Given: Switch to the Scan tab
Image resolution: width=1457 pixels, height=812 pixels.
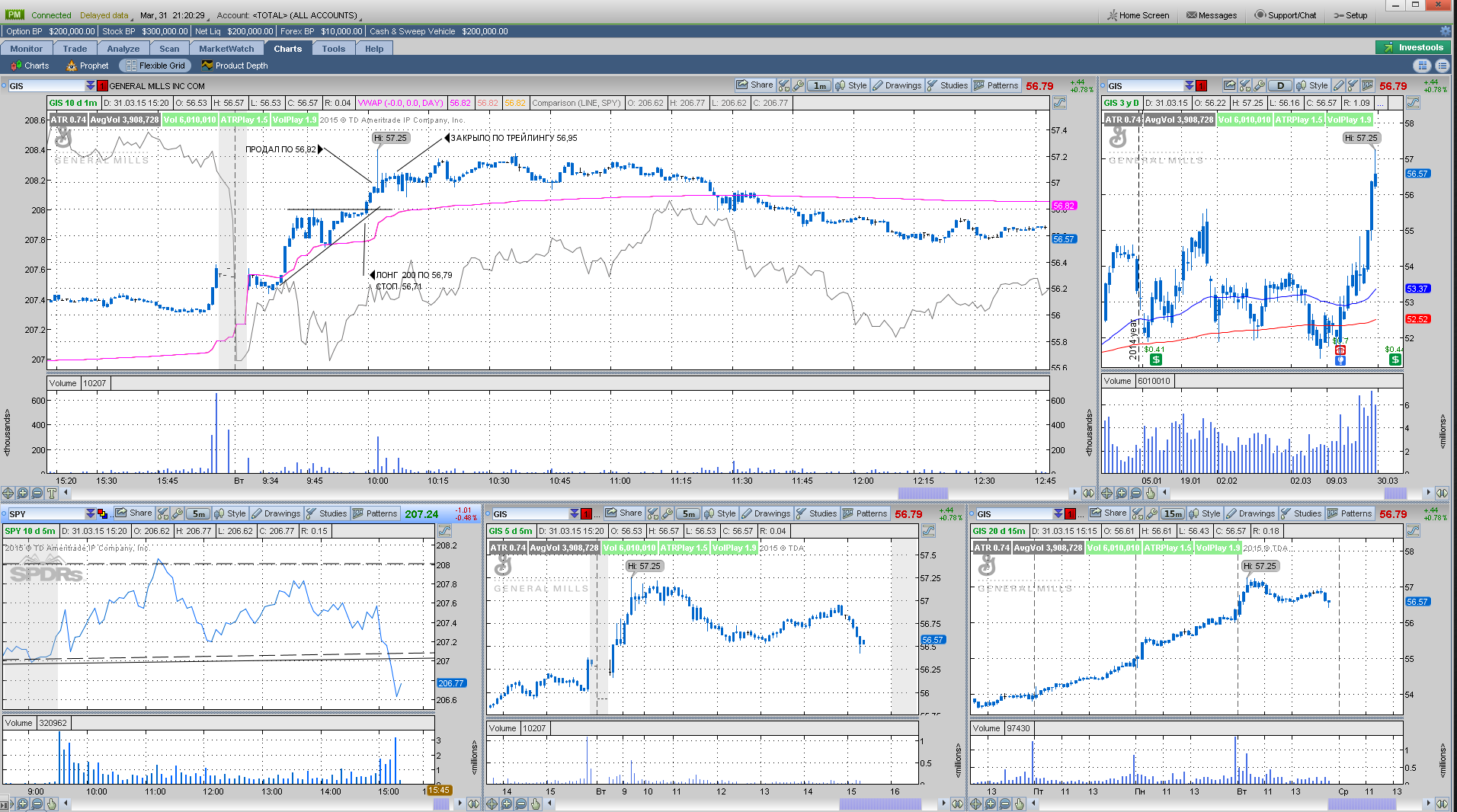Looking at the screenshot, I should (169, 49).
